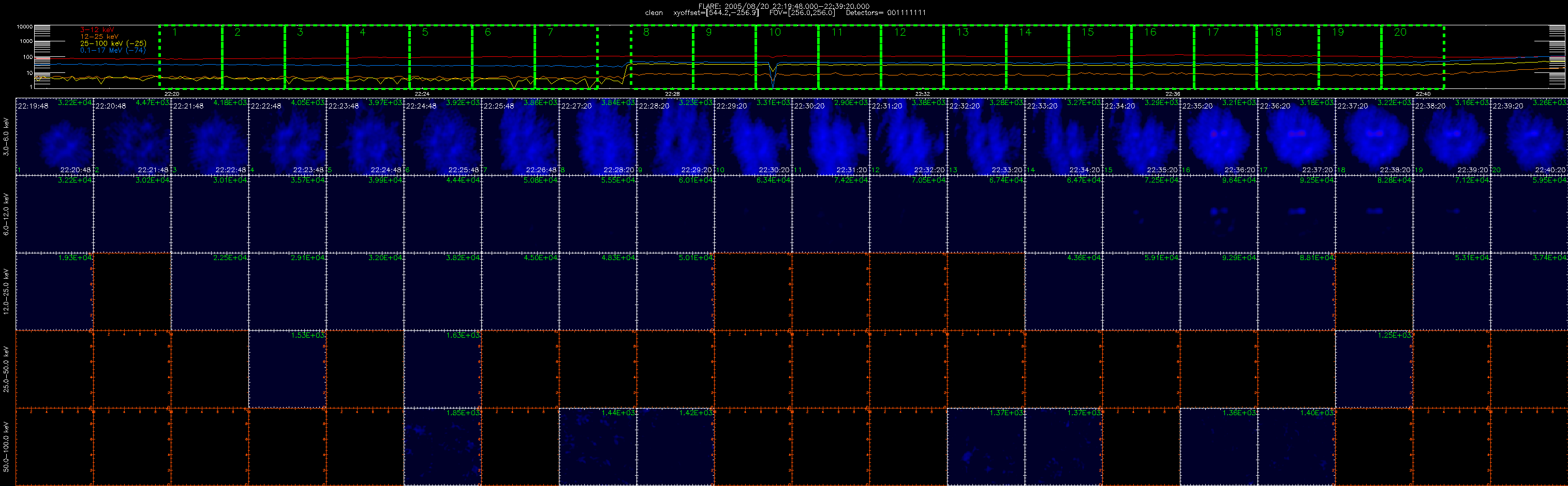Select interval 1 box in the light curve
The height and width of the screenshot is (486, 1568).
(190, 57)
